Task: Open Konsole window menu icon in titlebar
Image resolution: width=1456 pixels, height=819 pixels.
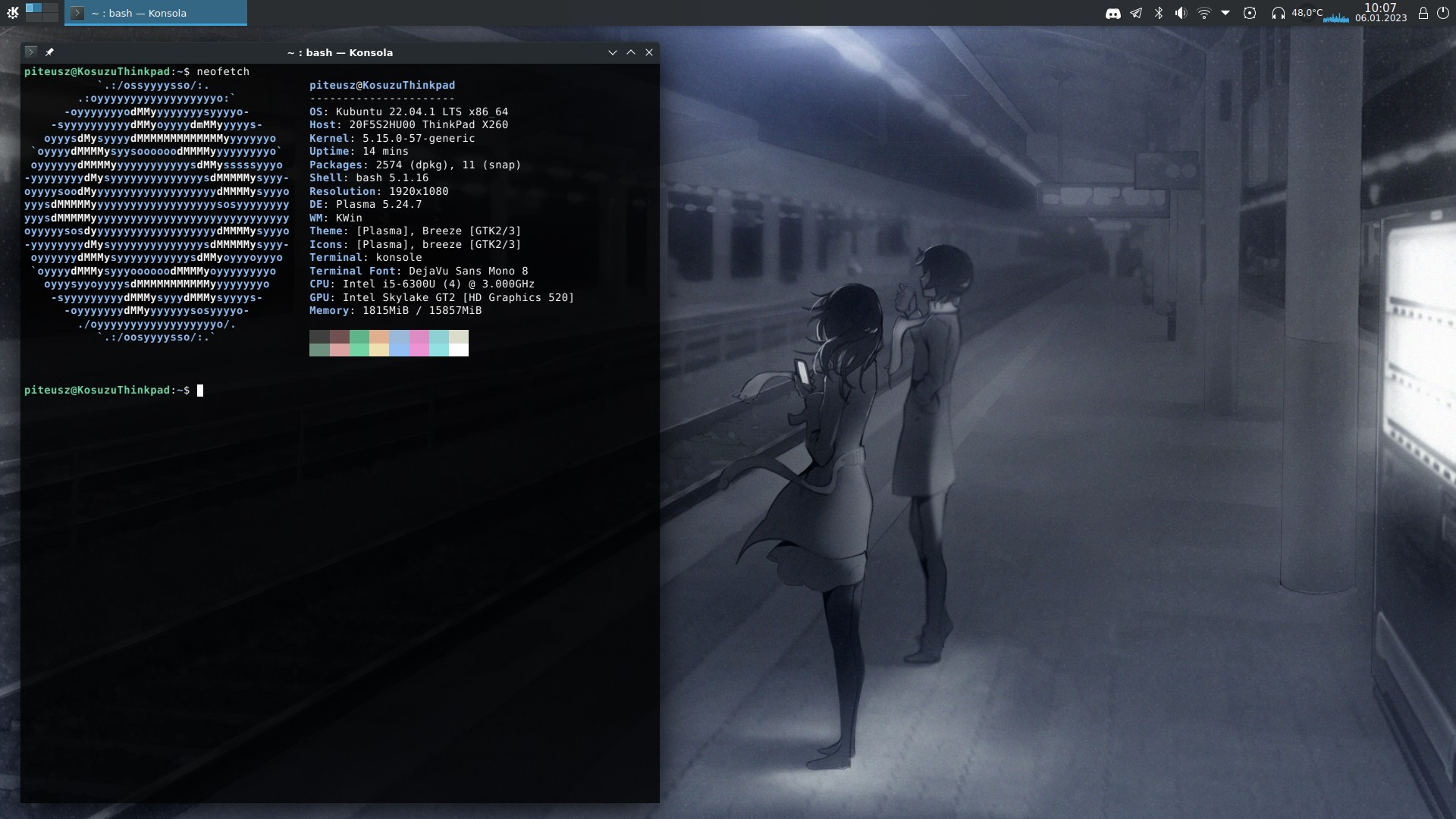Action: pyautogui.click(x=30, y=52)
